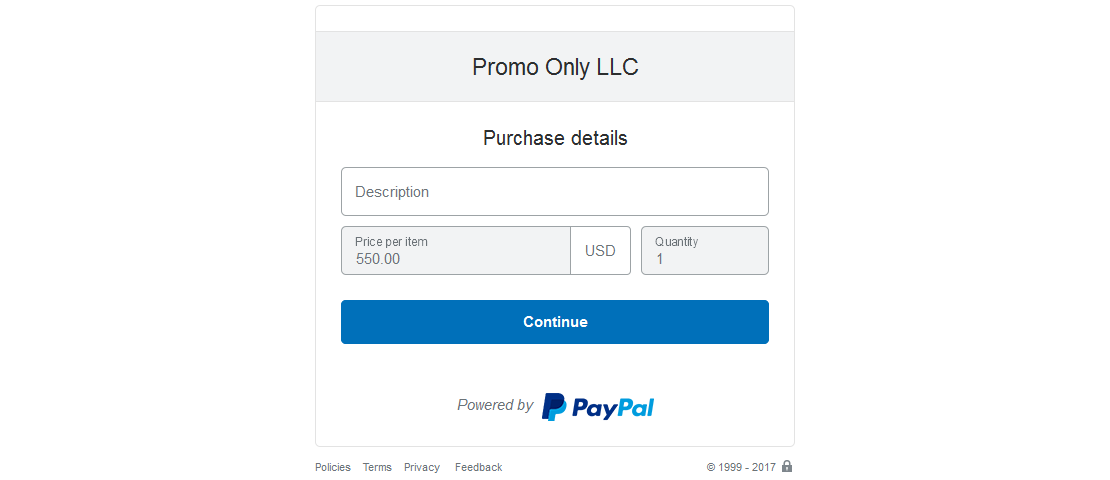
Task: Open the Privacy link
Action: click(422, 467)
